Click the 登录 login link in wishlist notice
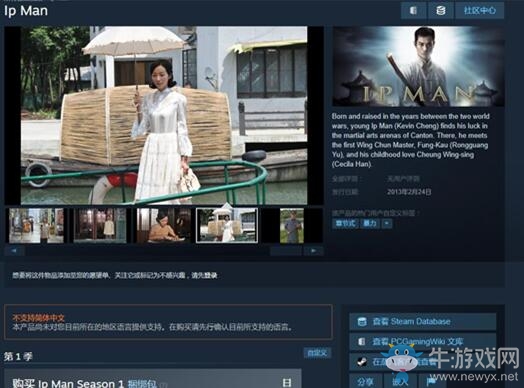Viewport: 524px width, 388px height. (210, 275)
